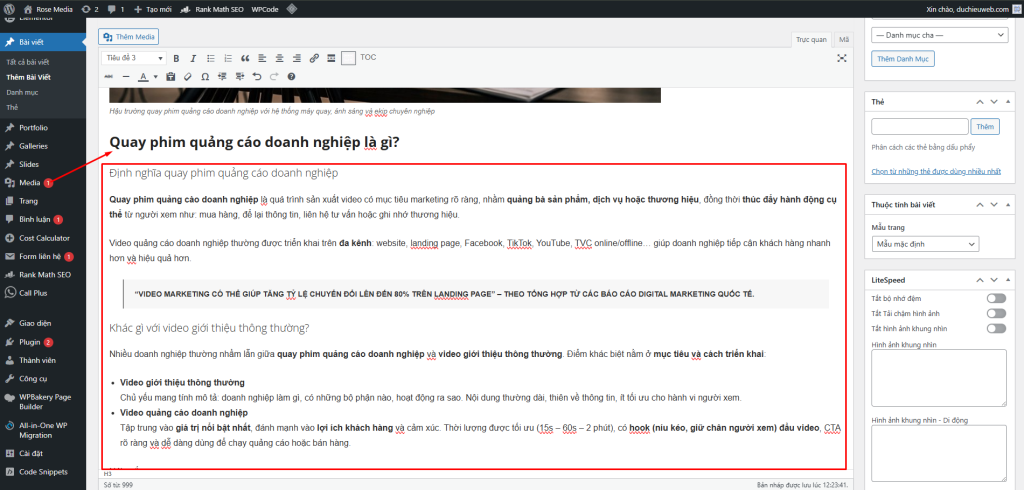Toggle paste as text clipboard icon
The image size is (1024, 490).
[171, 76]
